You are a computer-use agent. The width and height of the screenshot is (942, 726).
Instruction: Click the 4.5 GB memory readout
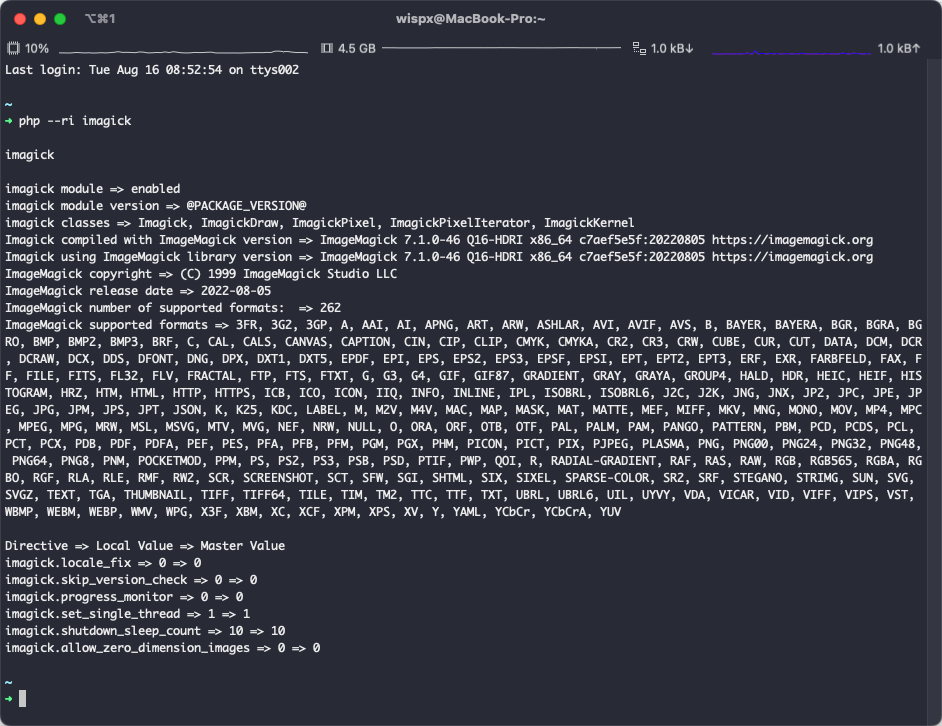point(357,48)
